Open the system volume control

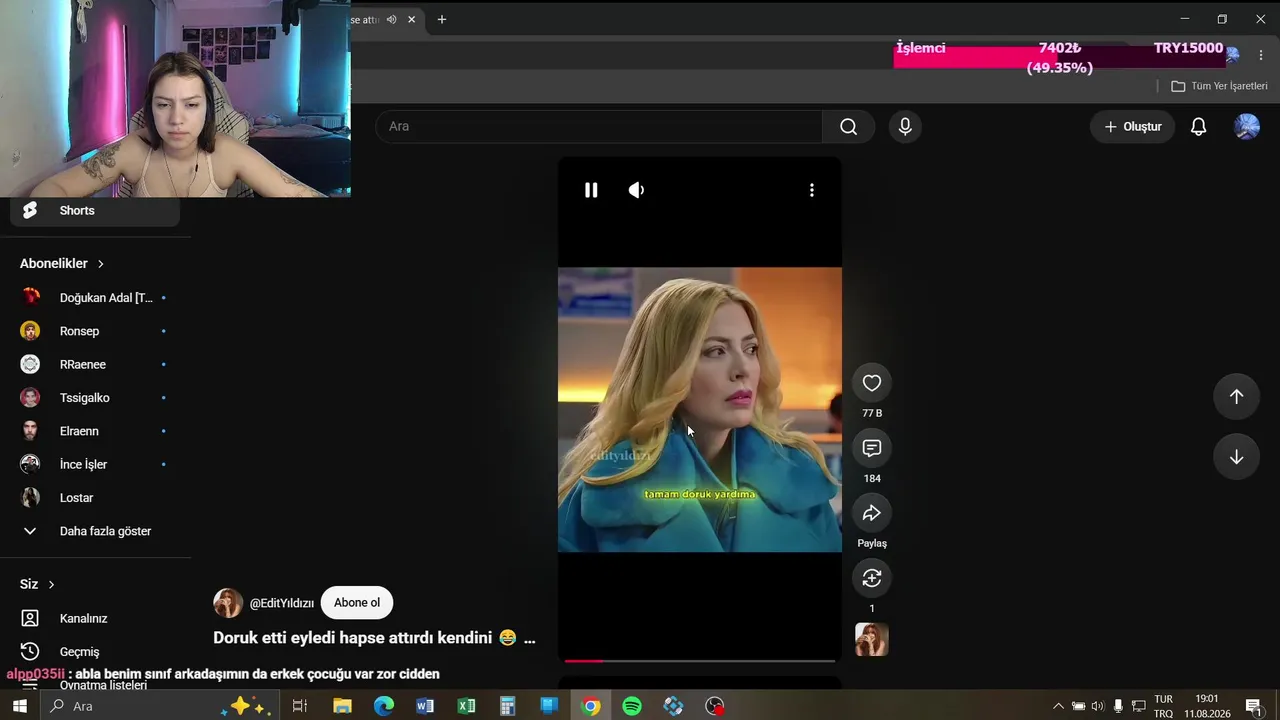(1098, 706)
